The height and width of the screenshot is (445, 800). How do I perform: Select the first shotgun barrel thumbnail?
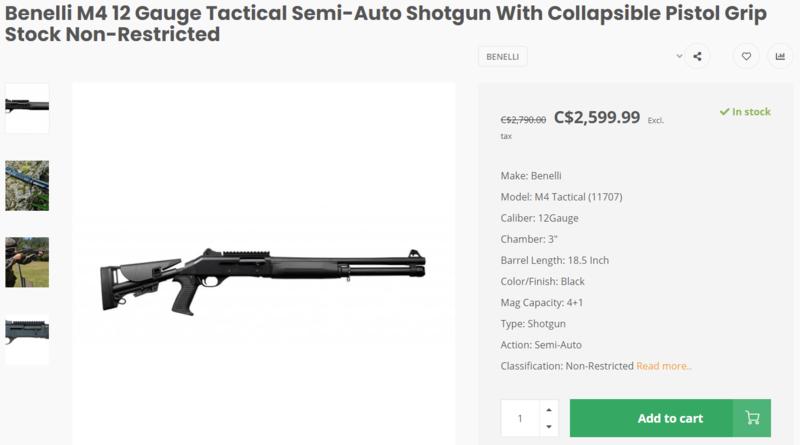27,107
